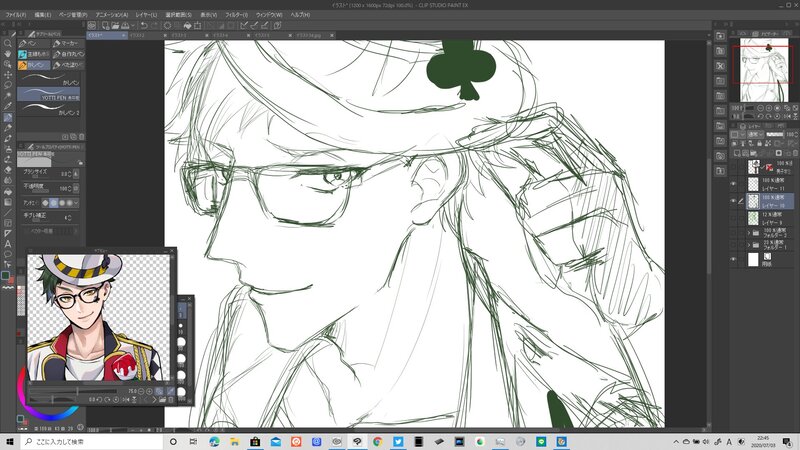Select the first anti-aliasing option (none)
The height and width of the screenshot is (450, 800).
click(45, 203)
